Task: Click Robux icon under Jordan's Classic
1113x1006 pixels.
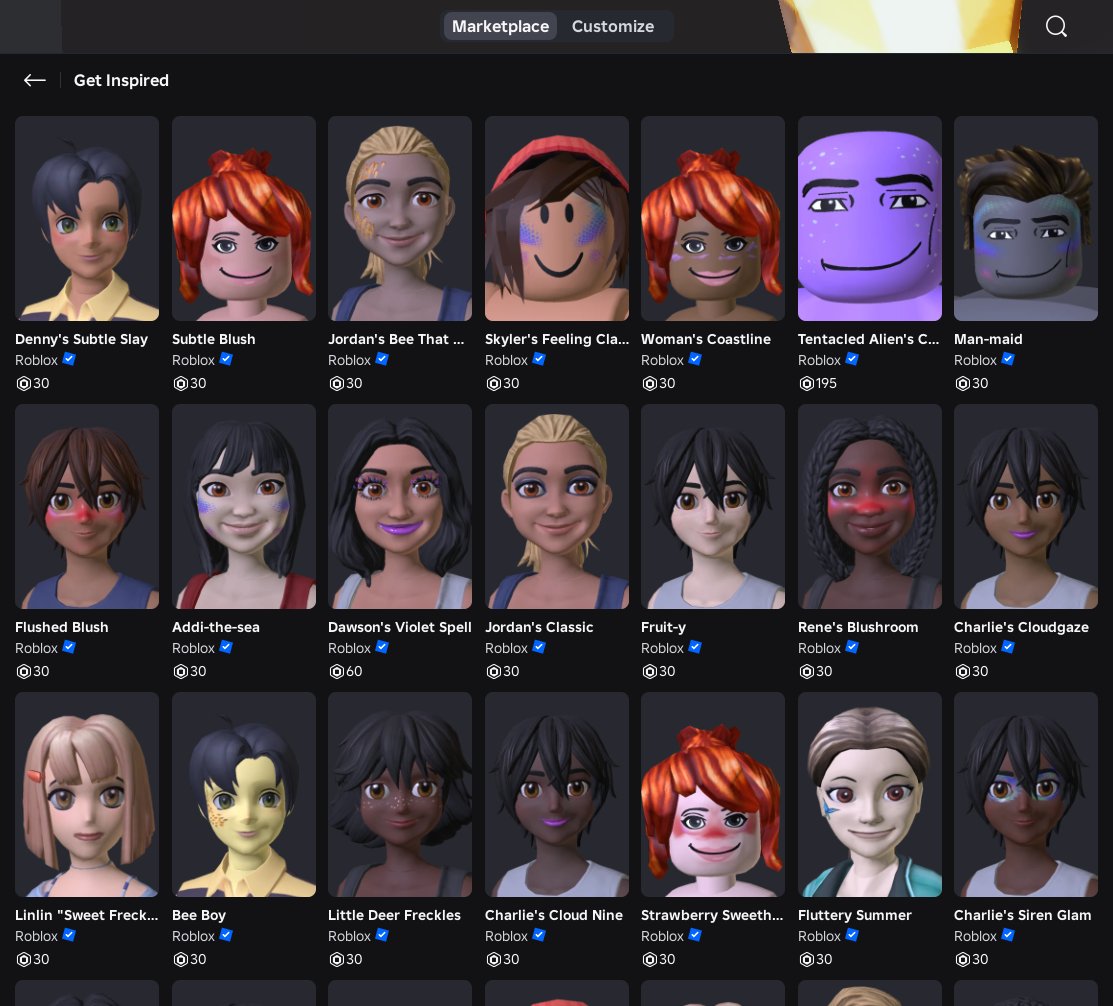Action: [x=493, y=672]
